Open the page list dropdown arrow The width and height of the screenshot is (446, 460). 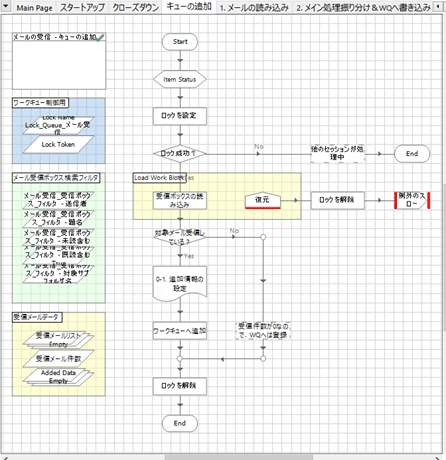click(6, 6)
